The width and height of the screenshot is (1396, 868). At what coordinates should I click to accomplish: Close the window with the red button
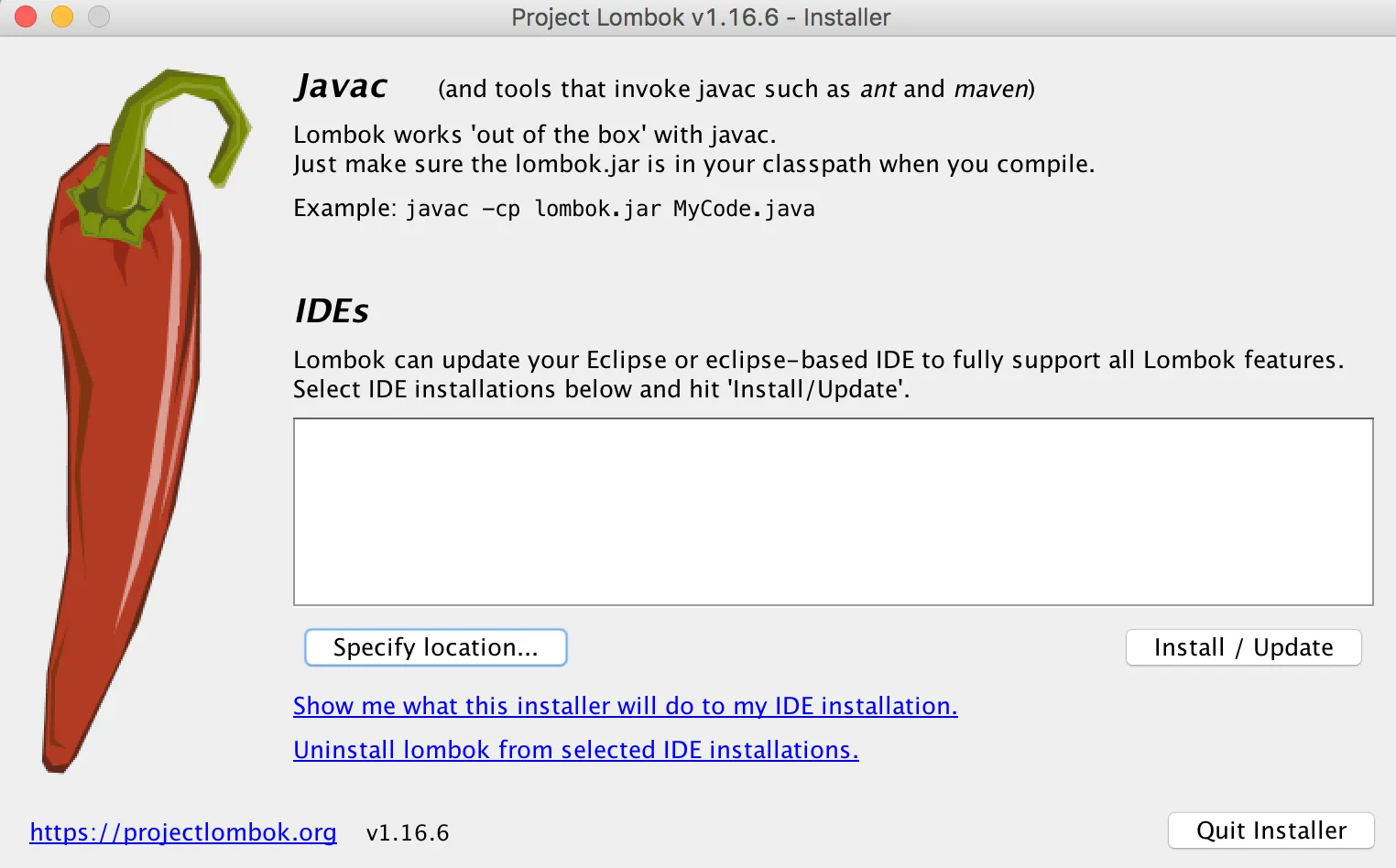26,16
